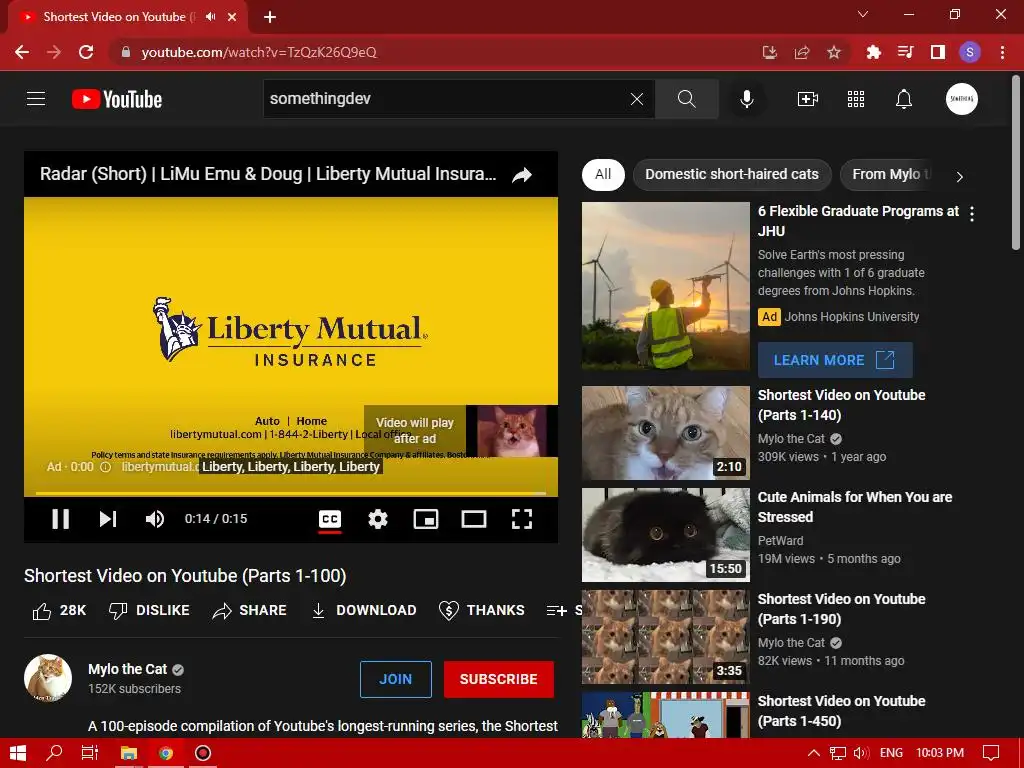Open Windows Start menu
The image size is (1024, 768).
pos(18,753)
